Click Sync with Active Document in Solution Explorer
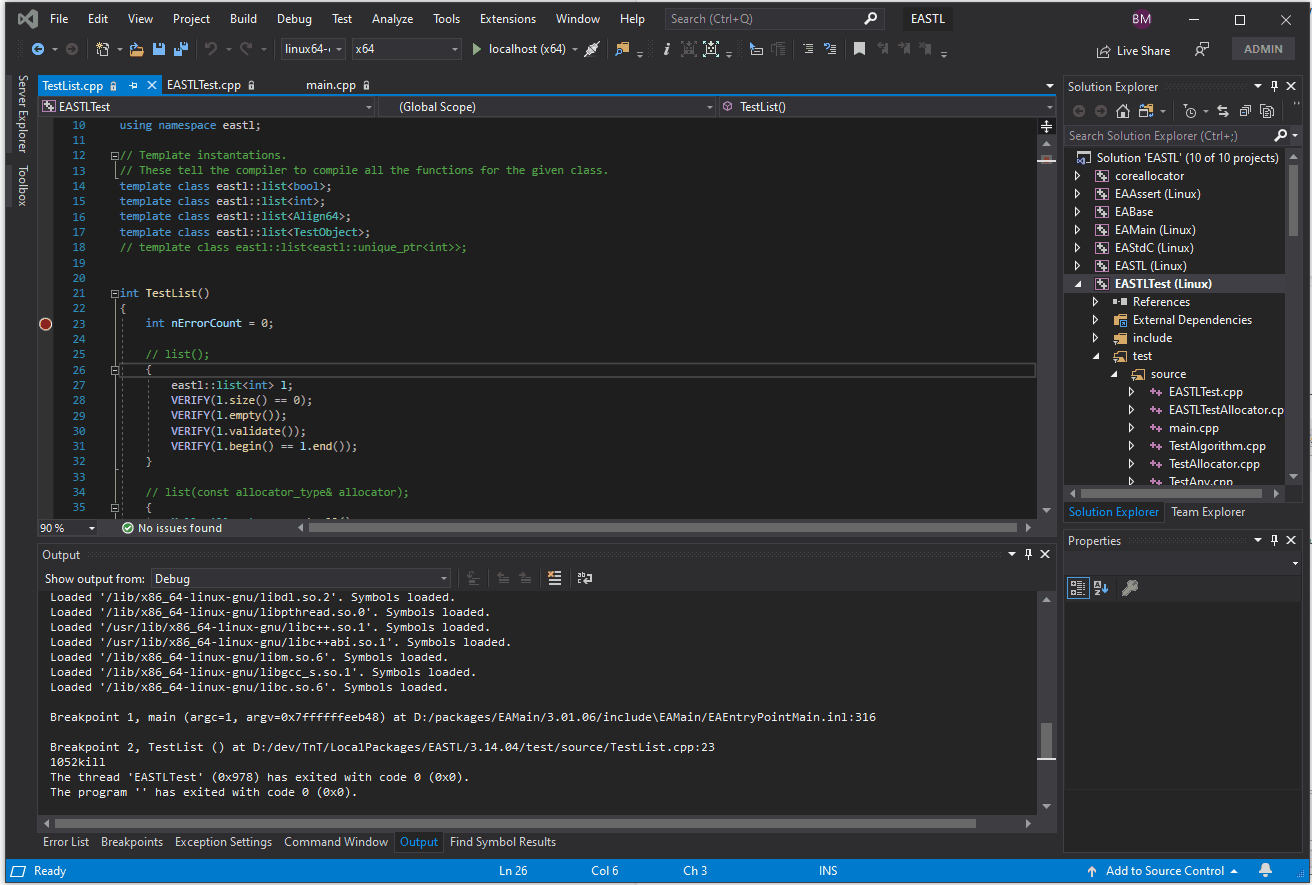The image size is (1312, 885). point(1223,111)
